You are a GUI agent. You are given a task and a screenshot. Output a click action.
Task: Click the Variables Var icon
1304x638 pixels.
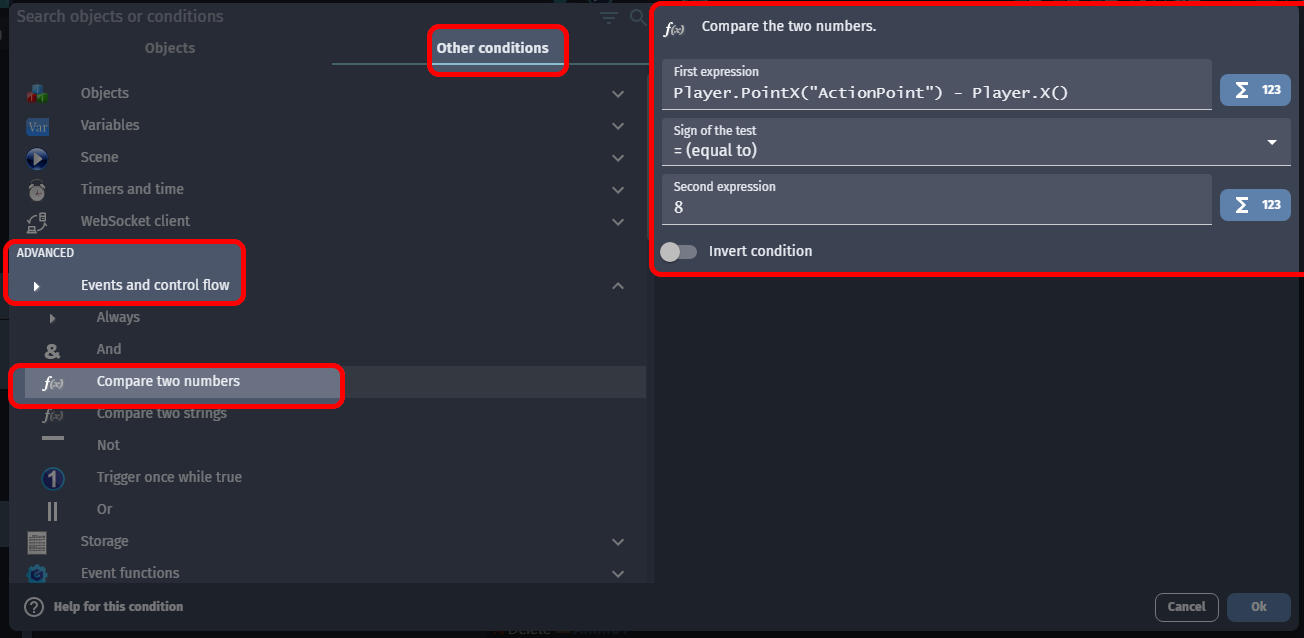click(x=37, y=126)
